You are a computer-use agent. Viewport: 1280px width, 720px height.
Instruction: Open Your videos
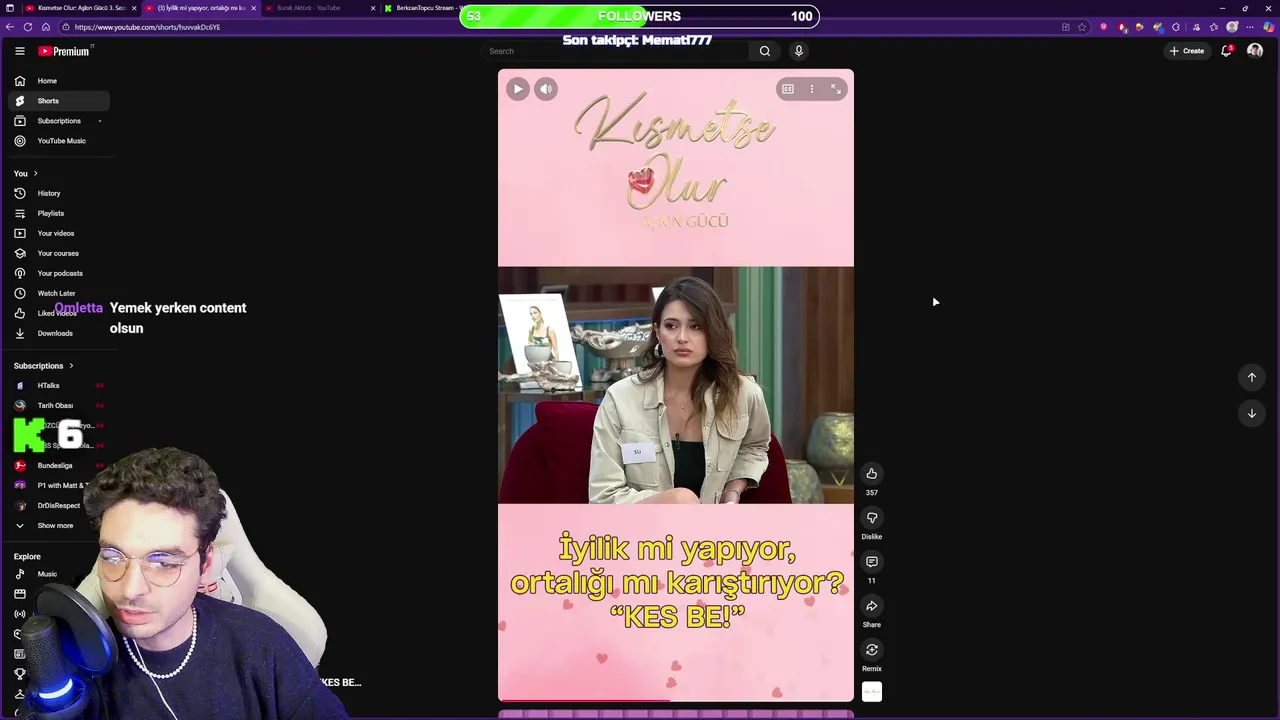[59, 233]
